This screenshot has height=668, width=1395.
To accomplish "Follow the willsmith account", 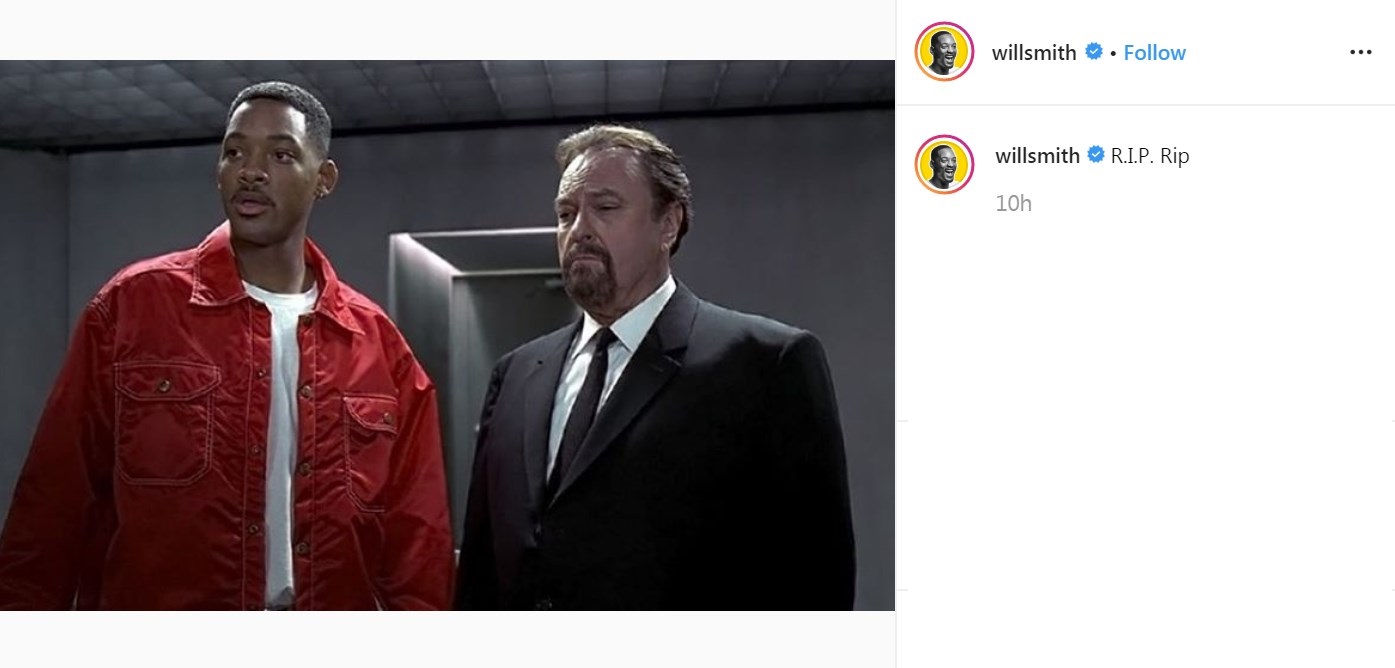I will click(x=1154, y=53).
